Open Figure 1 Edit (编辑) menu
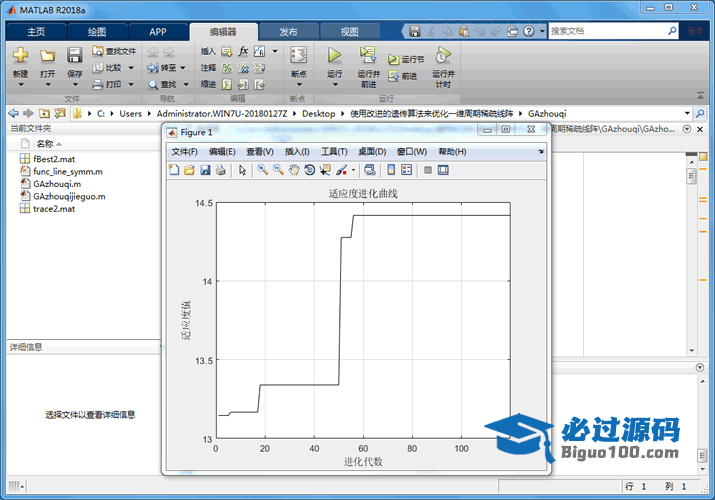 click(222, 152)
